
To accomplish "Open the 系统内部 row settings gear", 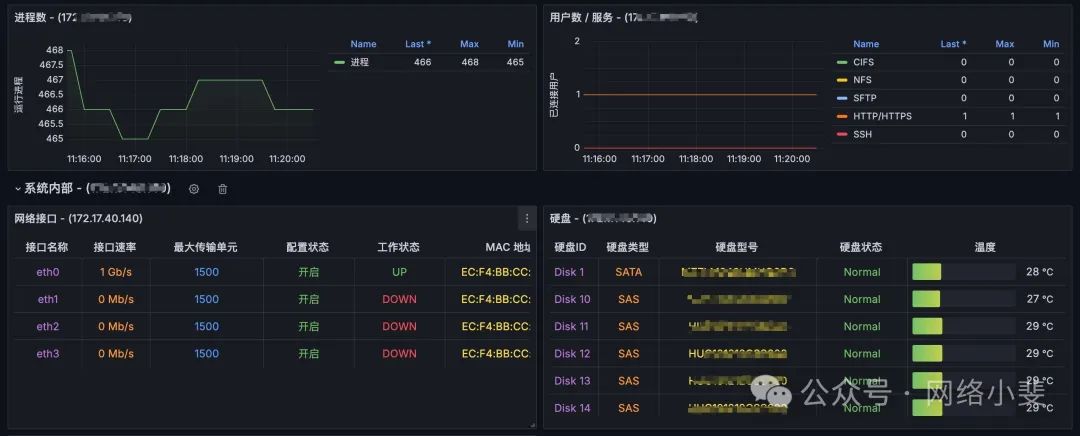I will pos(194,189).
